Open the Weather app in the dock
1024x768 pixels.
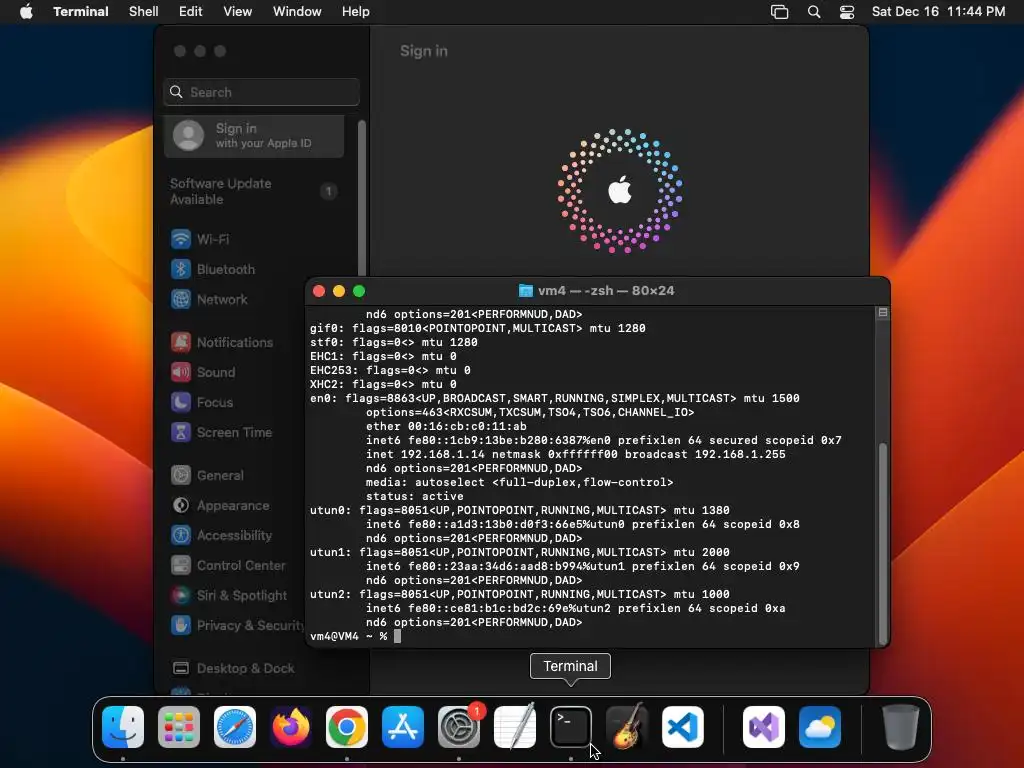click(x=820, y=727)
